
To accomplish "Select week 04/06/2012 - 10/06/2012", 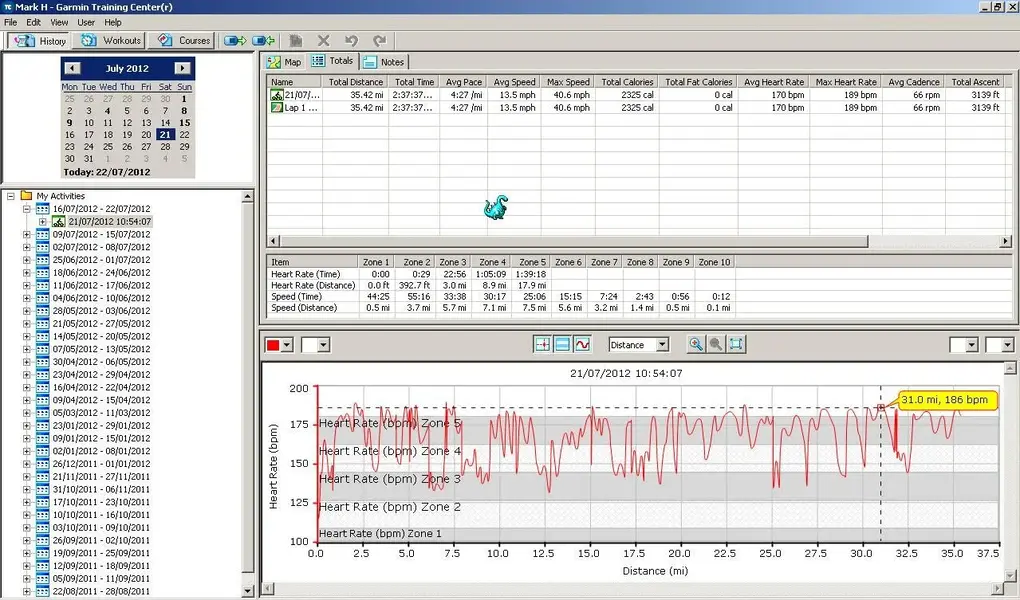I will point(101,298).
